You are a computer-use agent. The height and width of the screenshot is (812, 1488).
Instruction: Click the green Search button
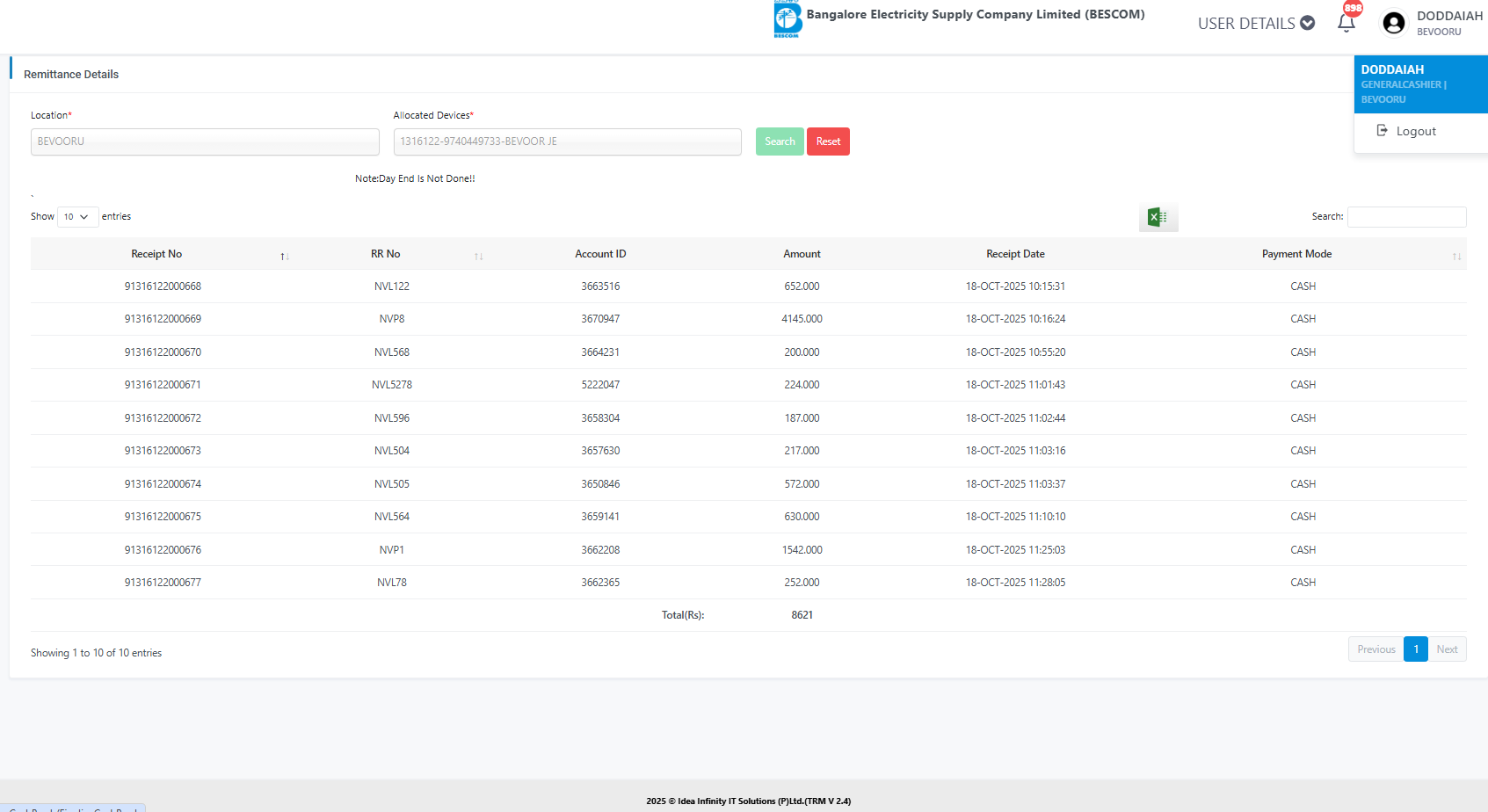[x=779, y=141]
